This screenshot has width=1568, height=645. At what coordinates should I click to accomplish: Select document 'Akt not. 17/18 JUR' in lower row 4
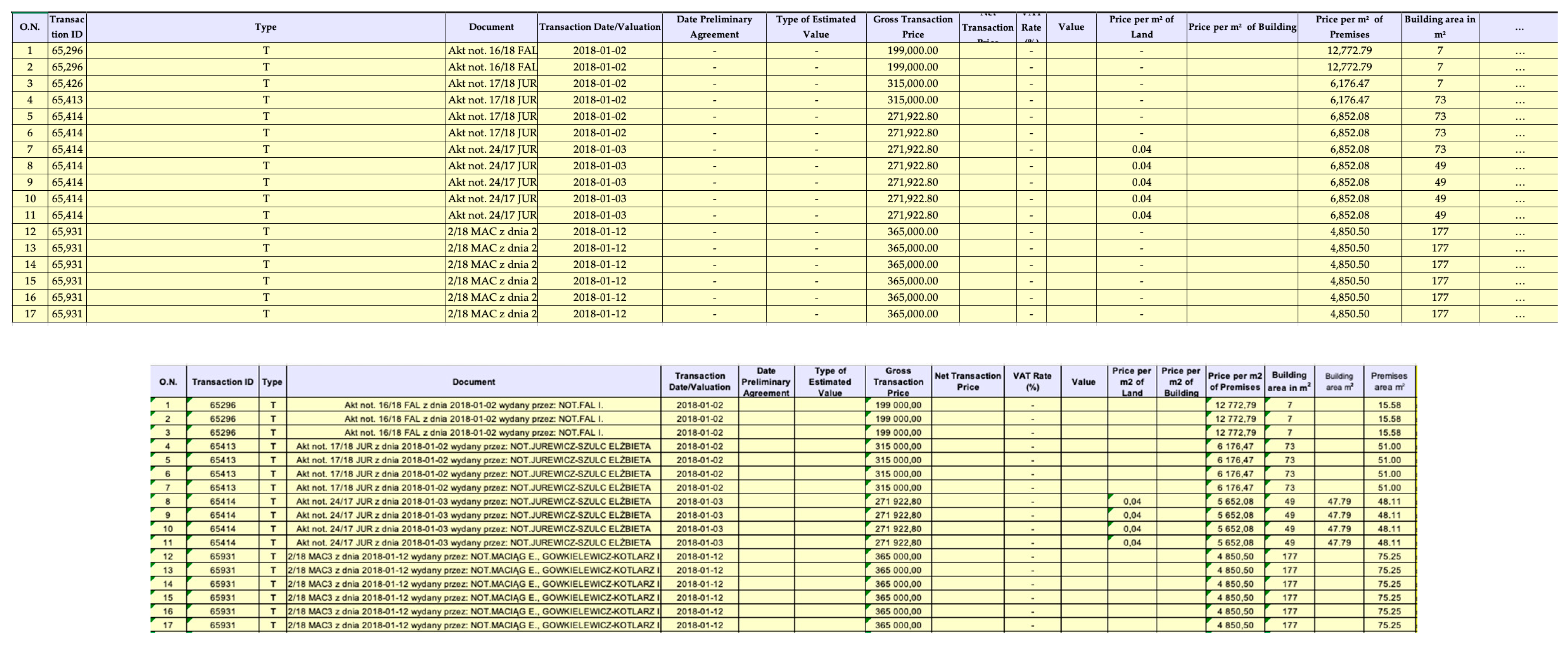(x=474, y=446)
